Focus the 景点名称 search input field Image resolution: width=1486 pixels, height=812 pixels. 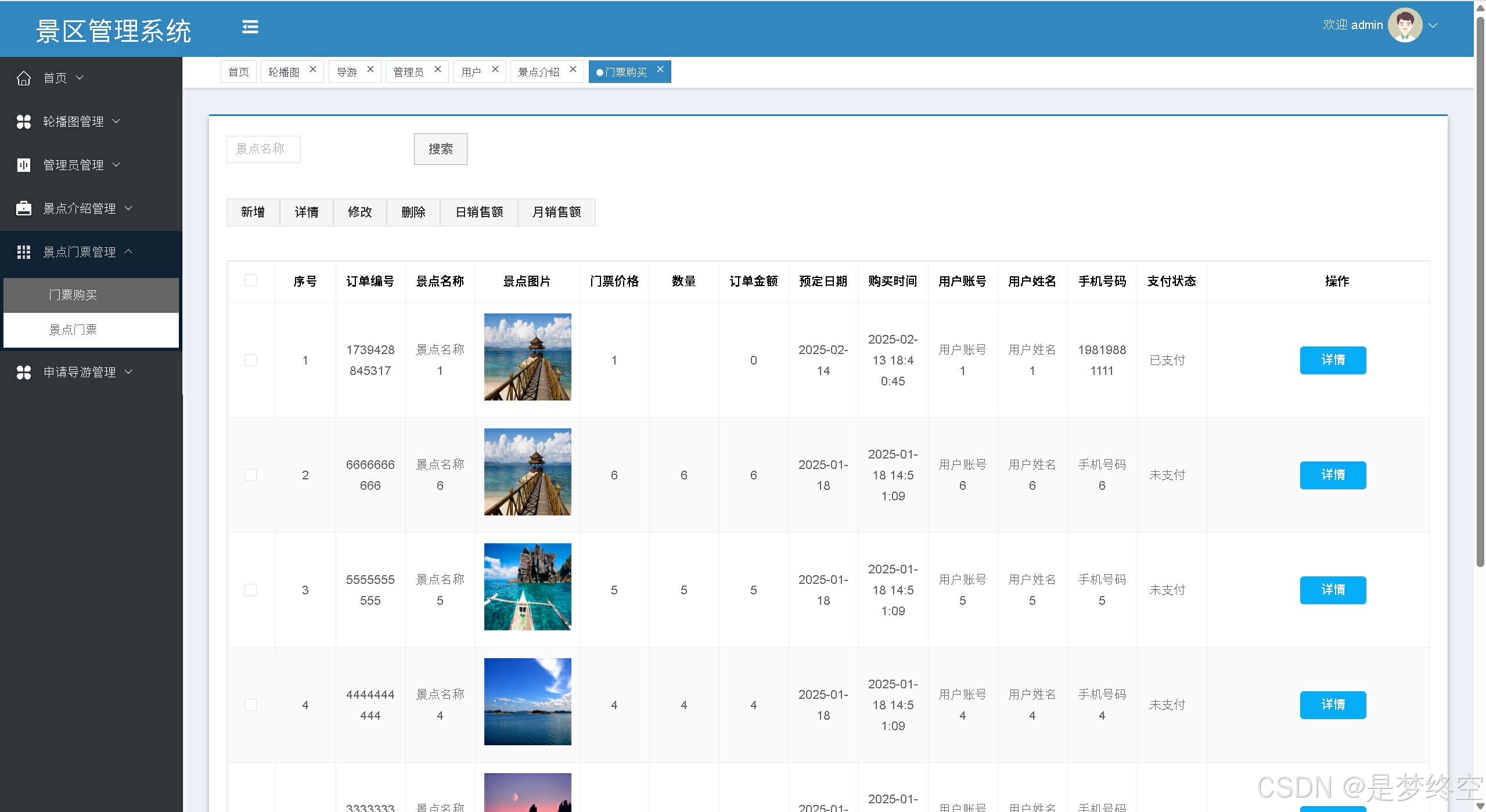click(x=263, y=149)
